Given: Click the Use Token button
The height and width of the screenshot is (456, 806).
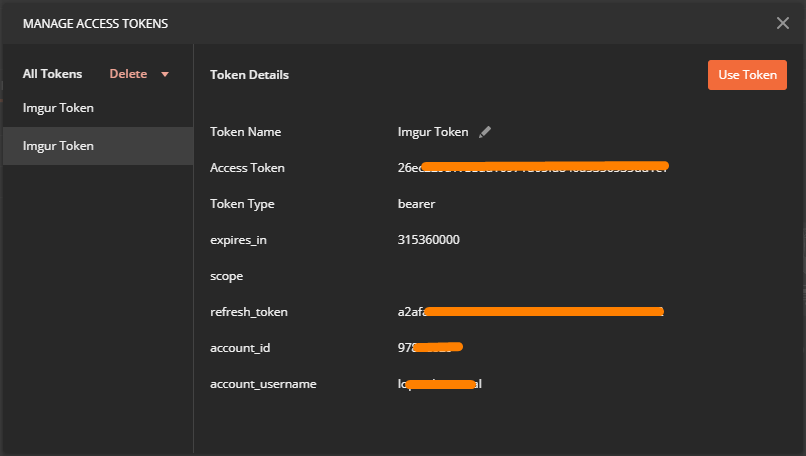Looking at the screenshot, I should pyautogui.click(x=747, y=75).
